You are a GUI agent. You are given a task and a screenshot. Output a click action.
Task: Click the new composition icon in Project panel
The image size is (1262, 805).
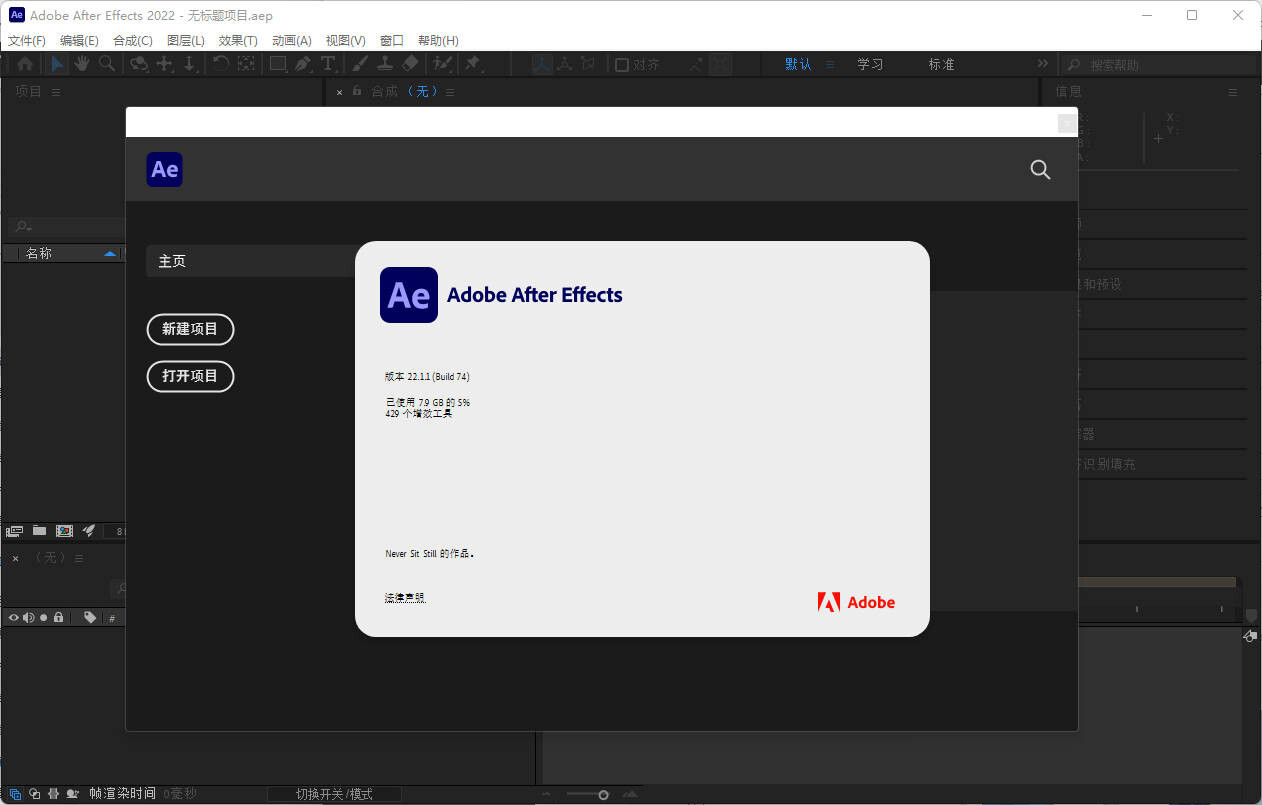[64, 531]
